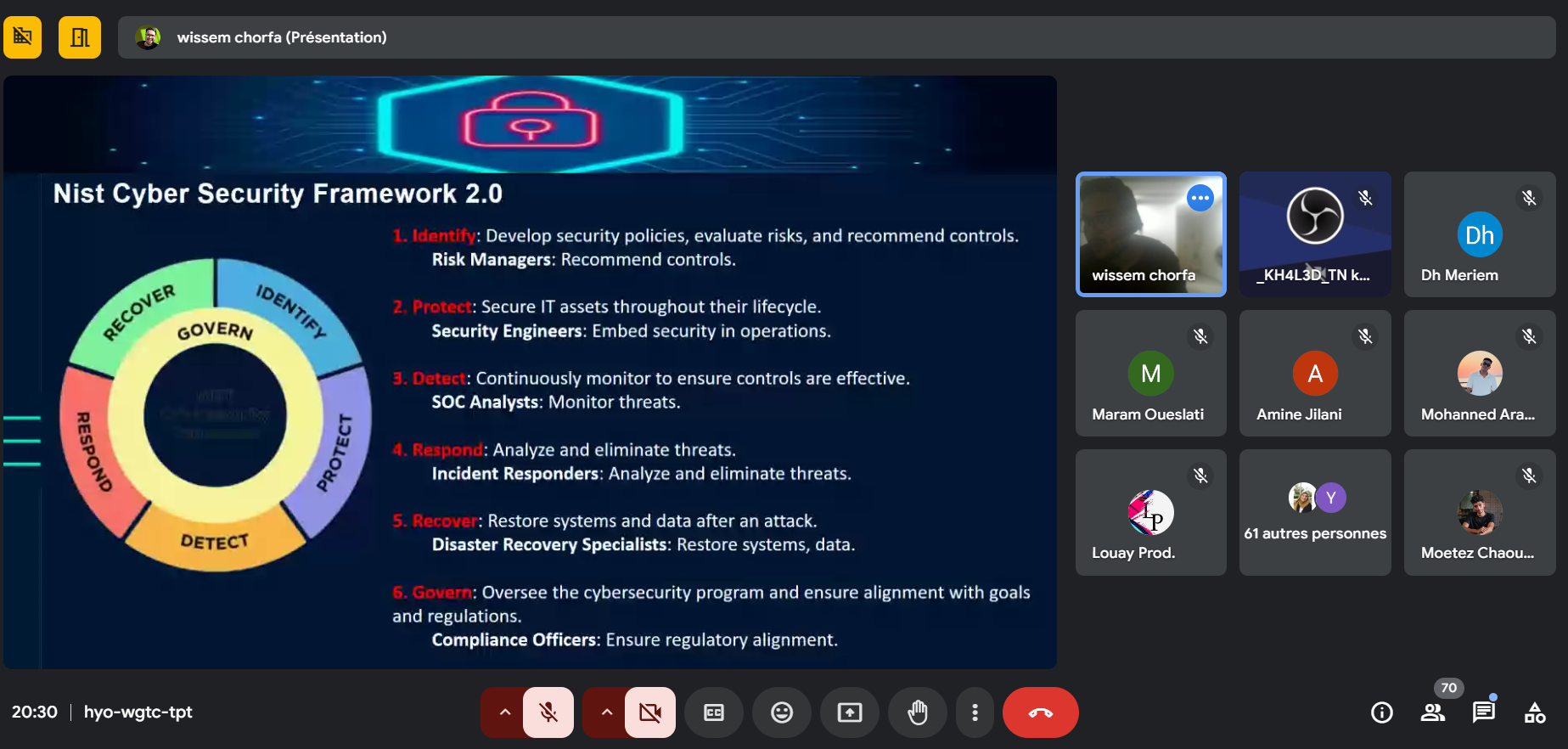Toggle the microphone mute button
Screen dimensions: 1568x749
[x=548, y=712]
